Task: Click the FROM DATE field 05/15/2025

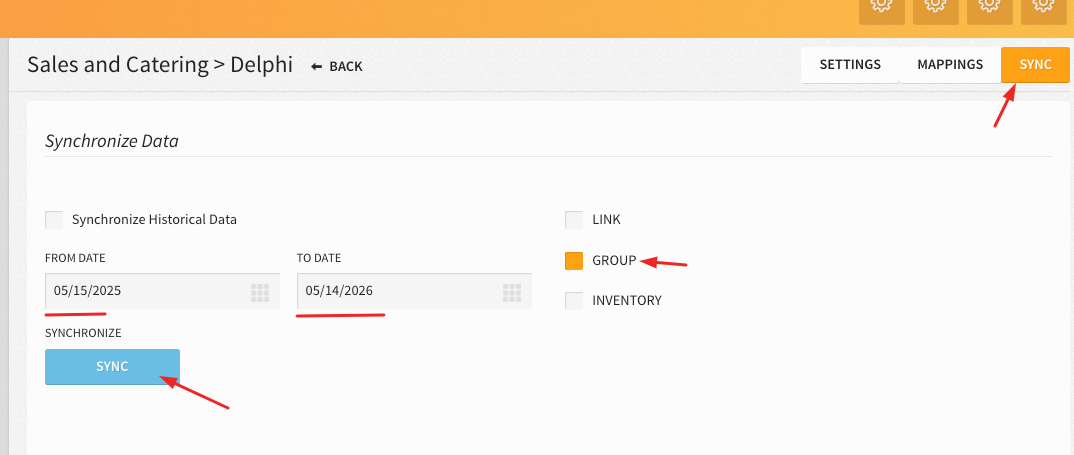Action: pos(162,291)
